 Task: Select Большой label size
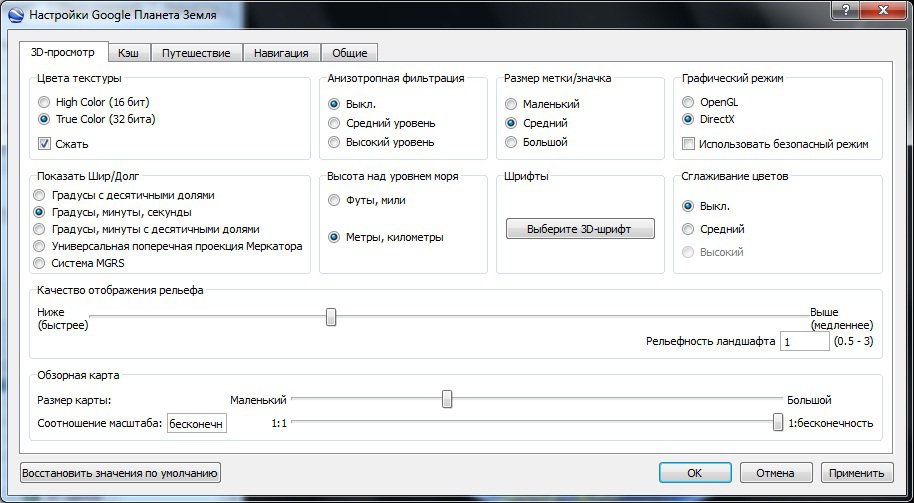(537, 142)
